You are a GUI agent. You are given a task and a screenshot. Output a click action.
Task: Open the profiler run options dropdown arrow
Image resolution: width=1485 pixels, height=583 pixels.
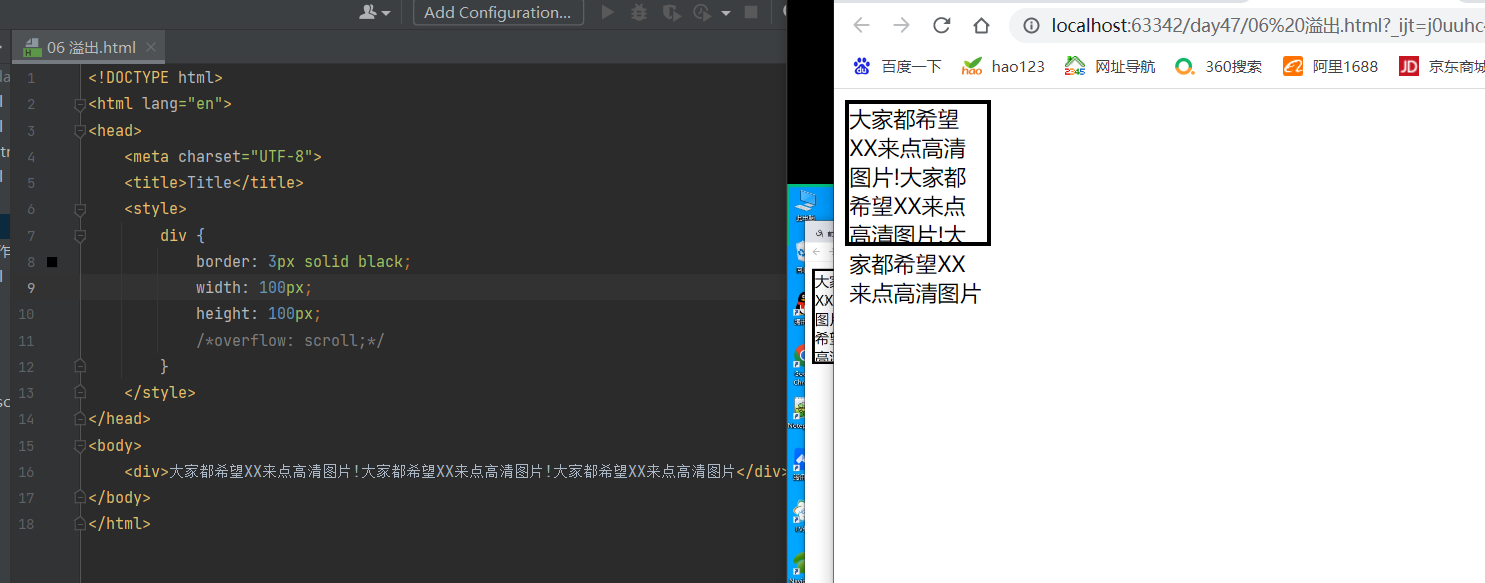coord(725,13)
